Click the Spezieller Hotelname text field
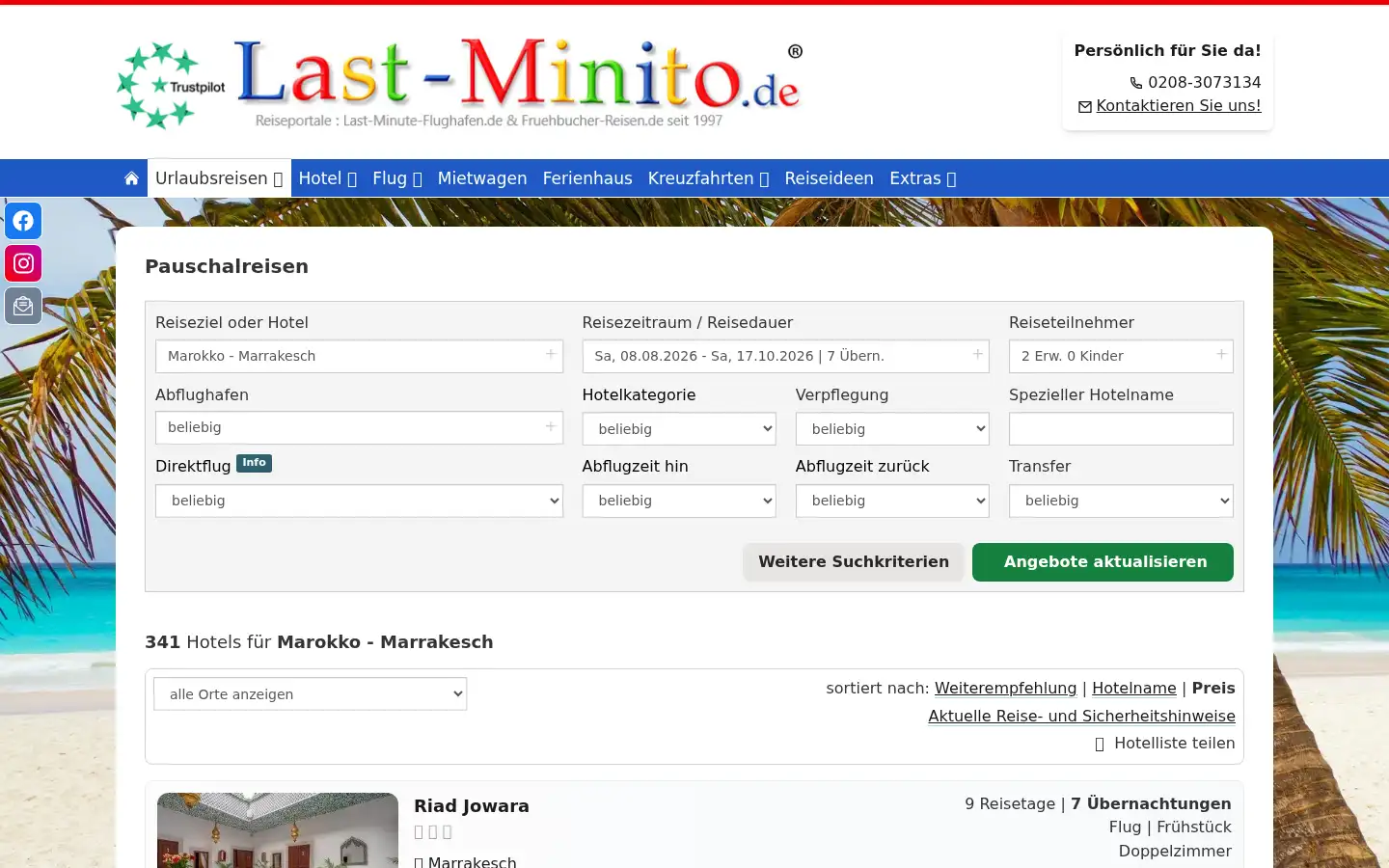The width and height of the screenshot is (1389, 868). click(1121, 429)
